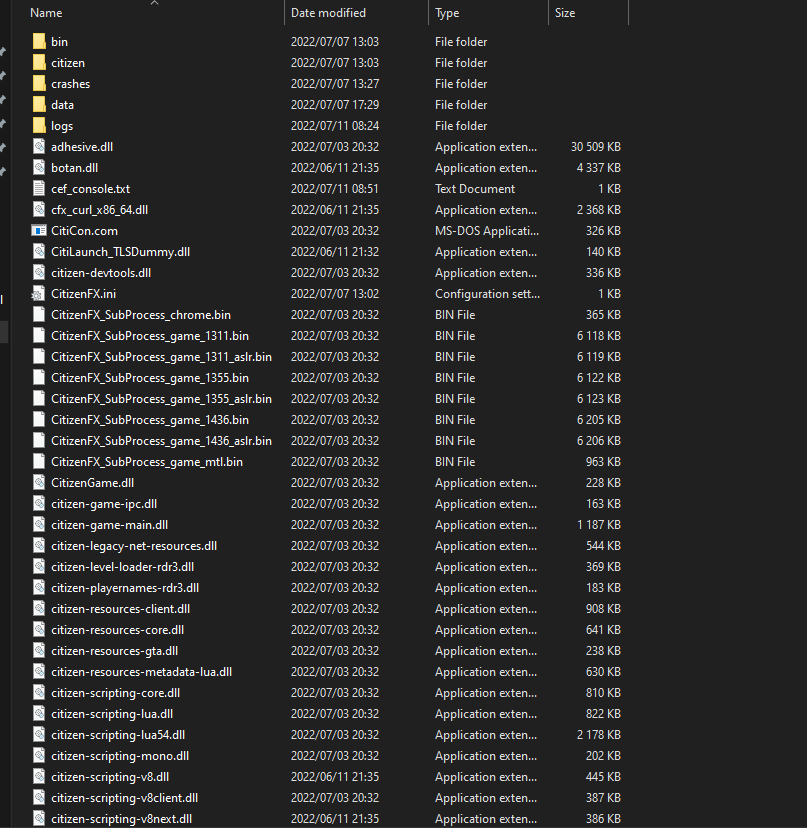Image resolution: width=807 pixels, height=828 pixels.
Task: Click date 2022/07/11 08:24 of logs folder
Action: (334, 126)
